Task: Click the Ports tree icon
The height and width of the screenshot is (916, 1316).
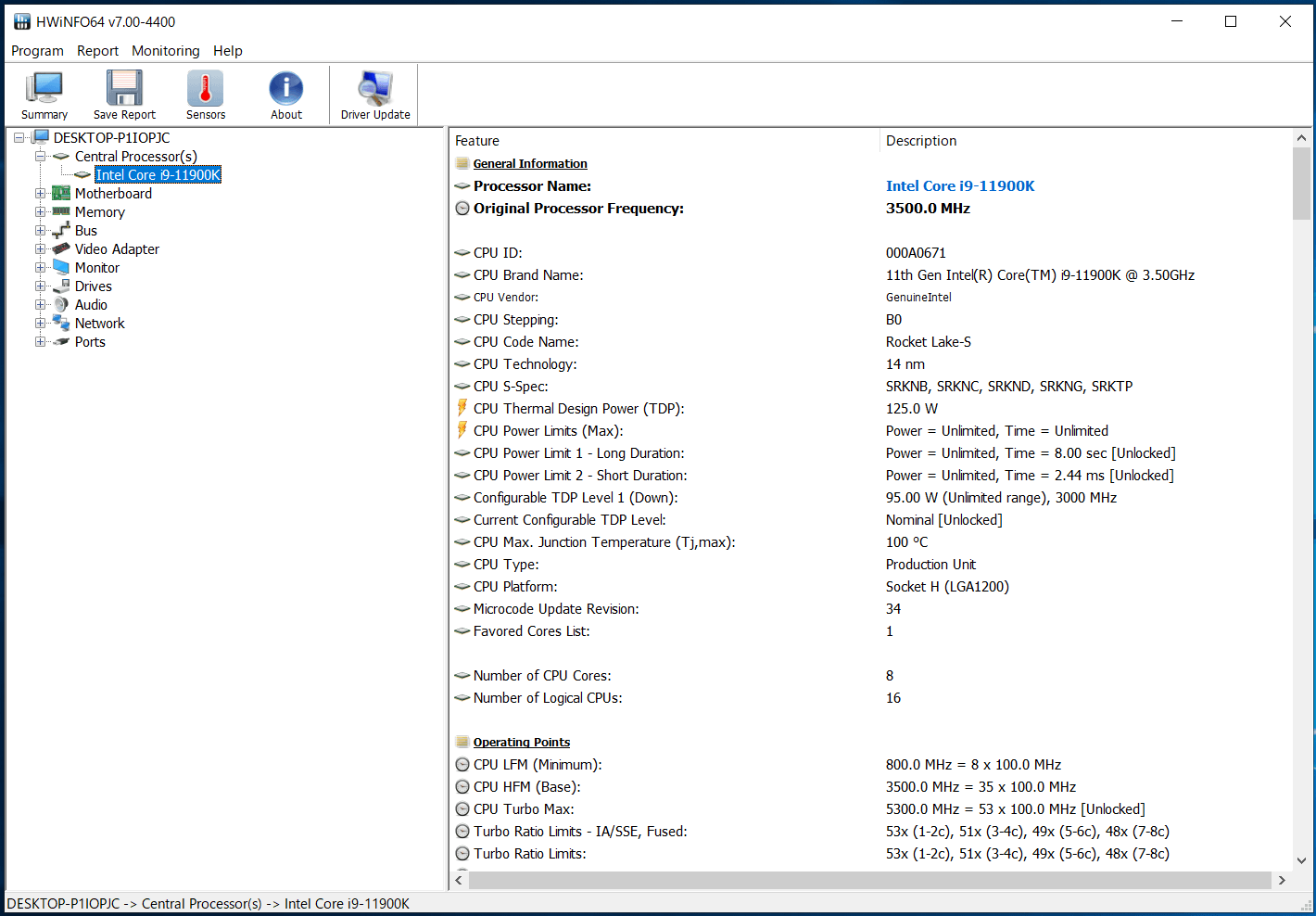Action: click(61, 341)
